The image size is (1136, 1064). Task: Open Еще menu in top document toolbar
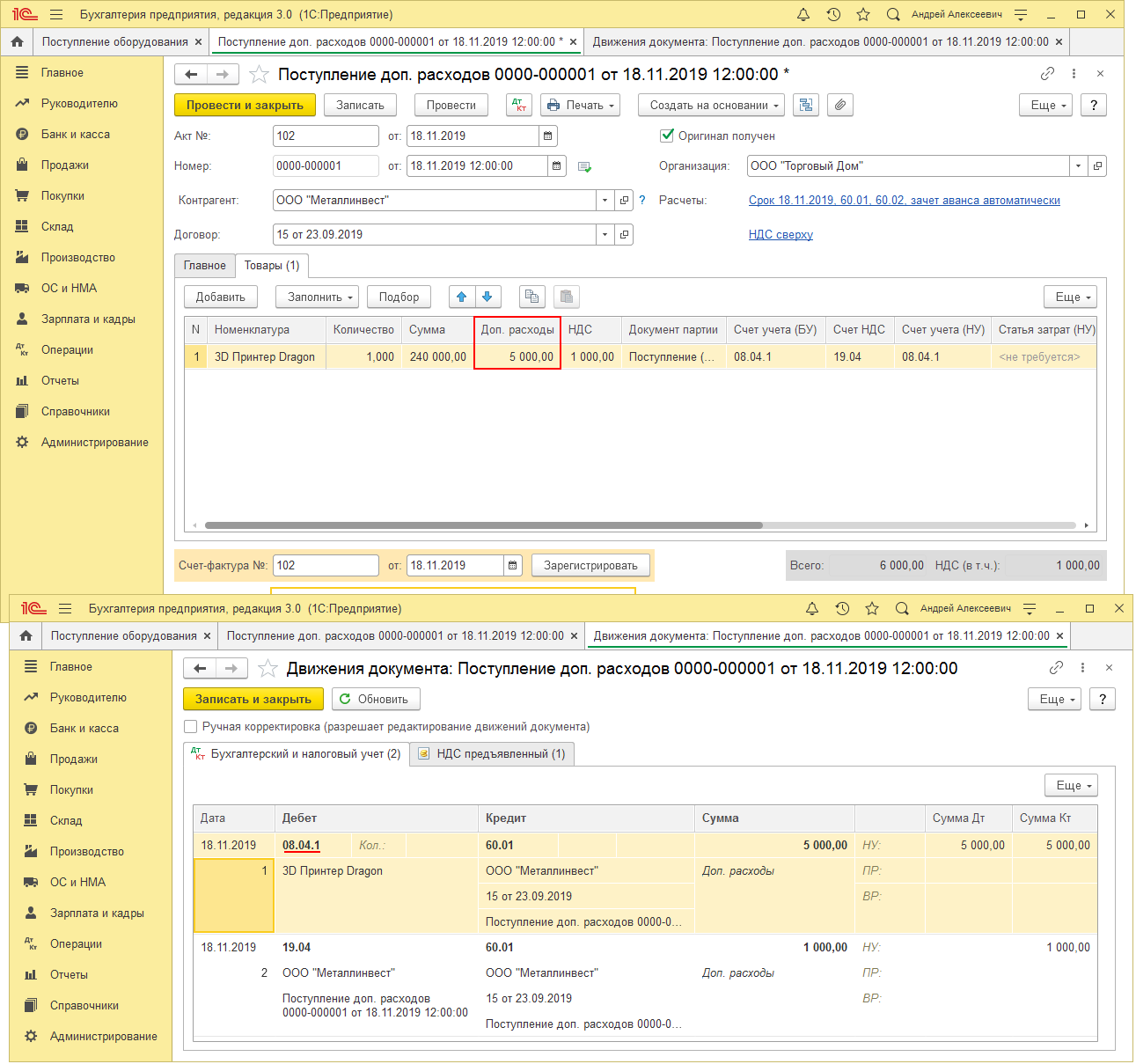tap(1046, 105)
